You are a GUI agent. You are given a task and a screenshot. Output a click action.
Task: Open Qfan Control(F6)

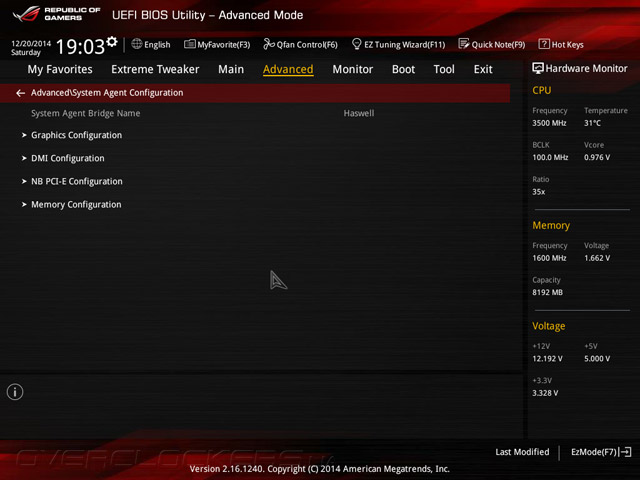[x=307, y=44]
